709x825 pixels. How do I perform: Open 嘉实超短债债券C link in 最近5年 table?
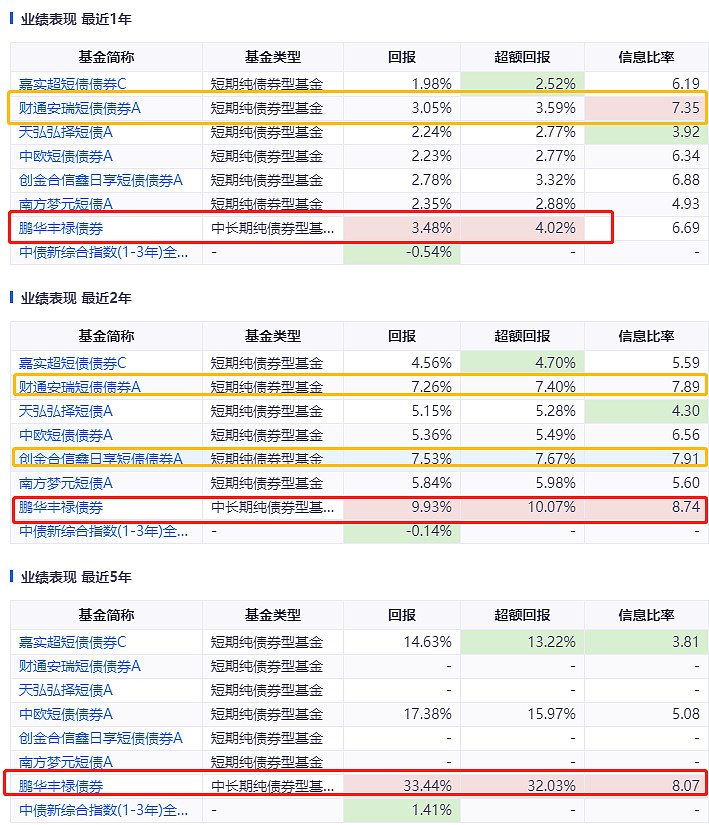[73, 642]
